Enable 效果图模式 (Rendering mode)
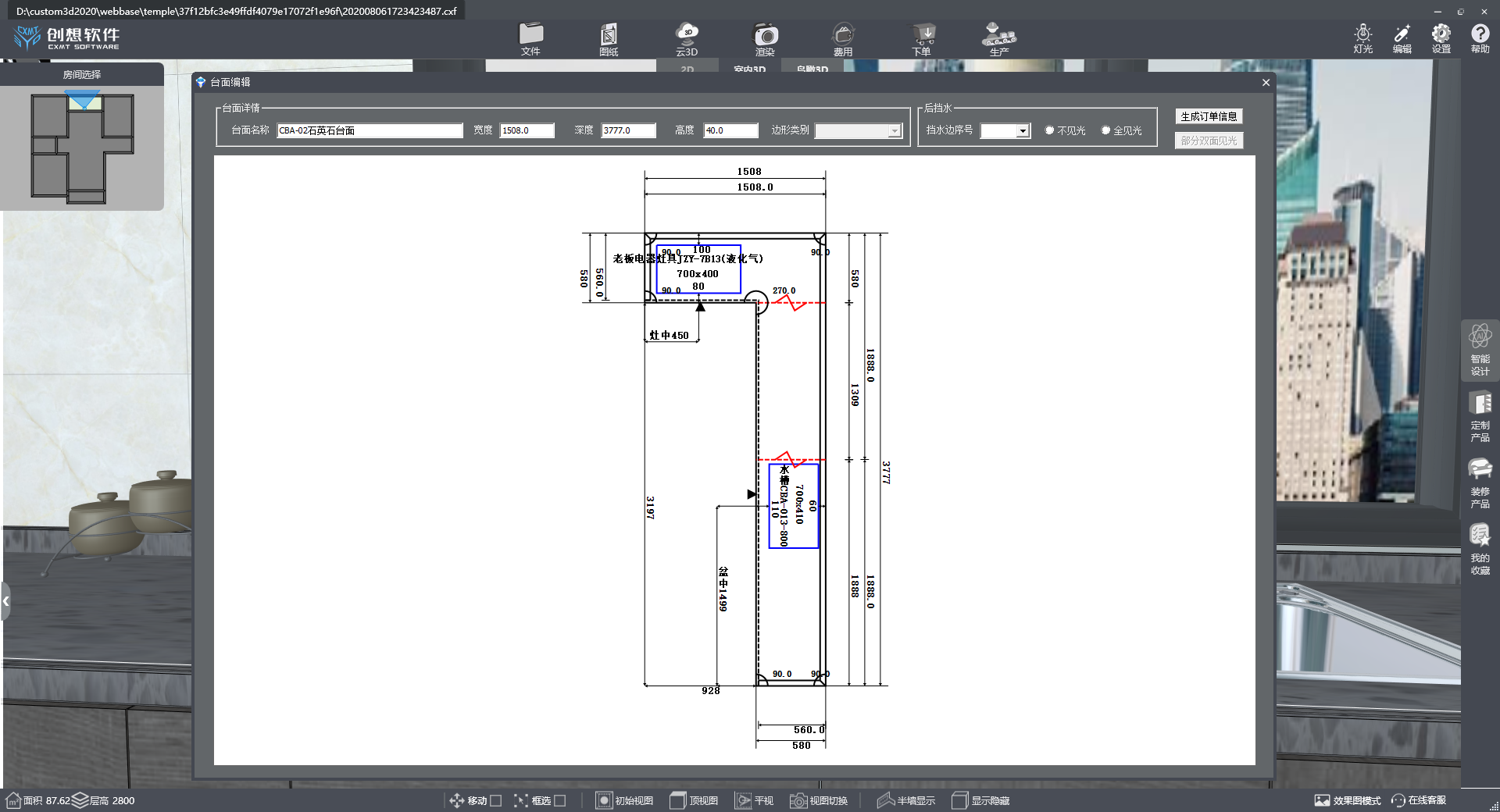The width and height of the screenshot is (1500, 812). click(x=1347, y=800)
